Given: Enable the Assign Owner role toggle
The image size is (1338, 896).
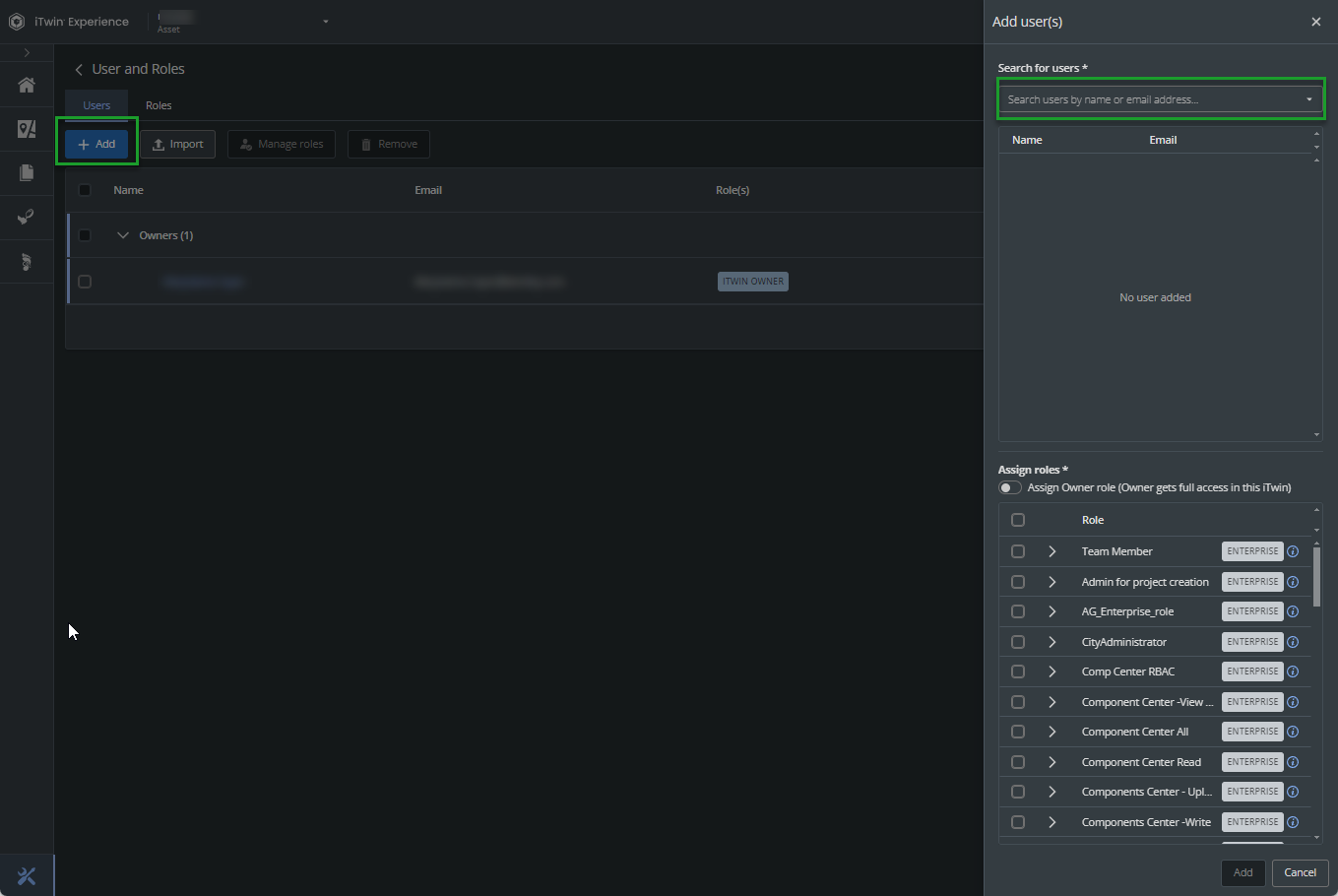Looking at the screenshot, I should 1009,488.
